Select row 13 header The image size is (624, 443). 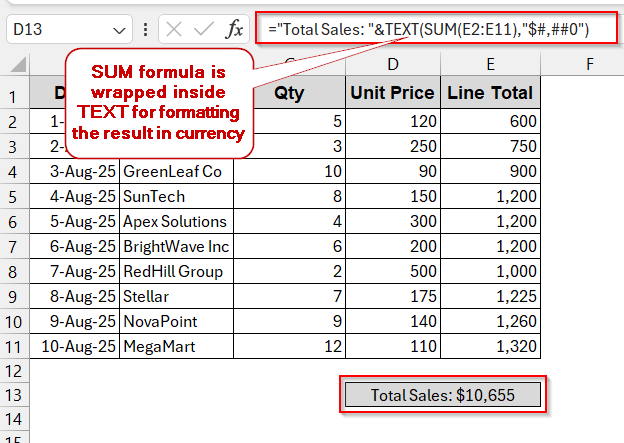point(14,395)
